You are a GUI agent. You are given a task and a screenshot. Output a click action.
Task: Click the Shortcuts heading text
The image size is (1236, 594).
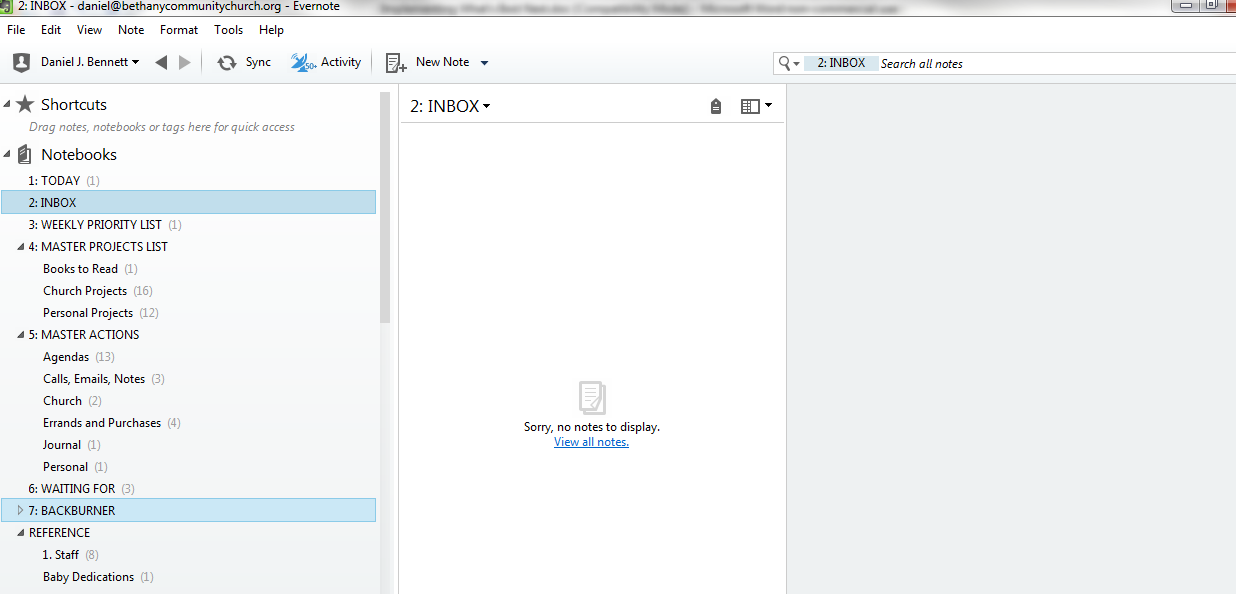coord(74,105)
